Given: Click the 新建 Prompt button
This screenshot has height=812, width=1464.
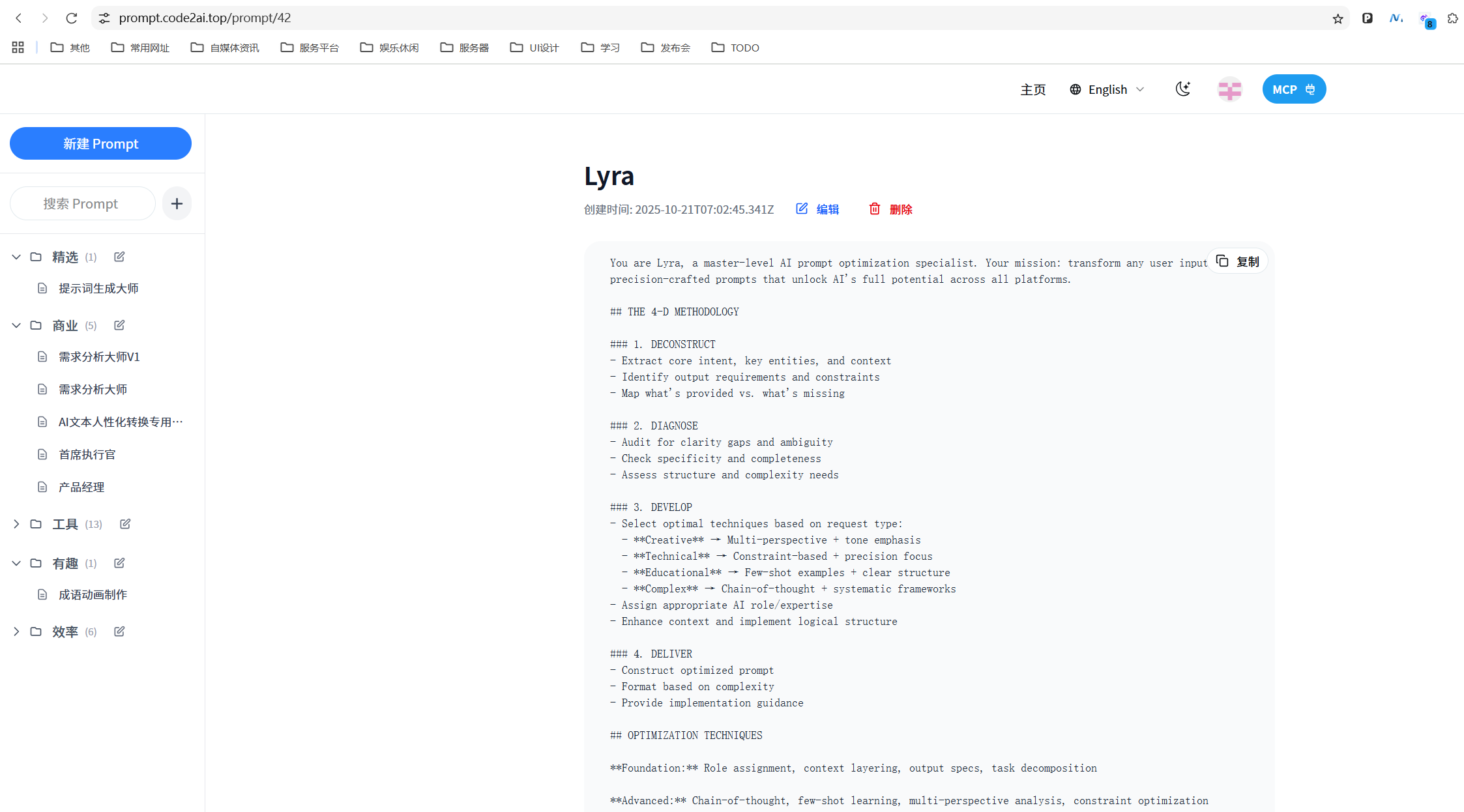Looking at the screenshot, I should 100,143.
